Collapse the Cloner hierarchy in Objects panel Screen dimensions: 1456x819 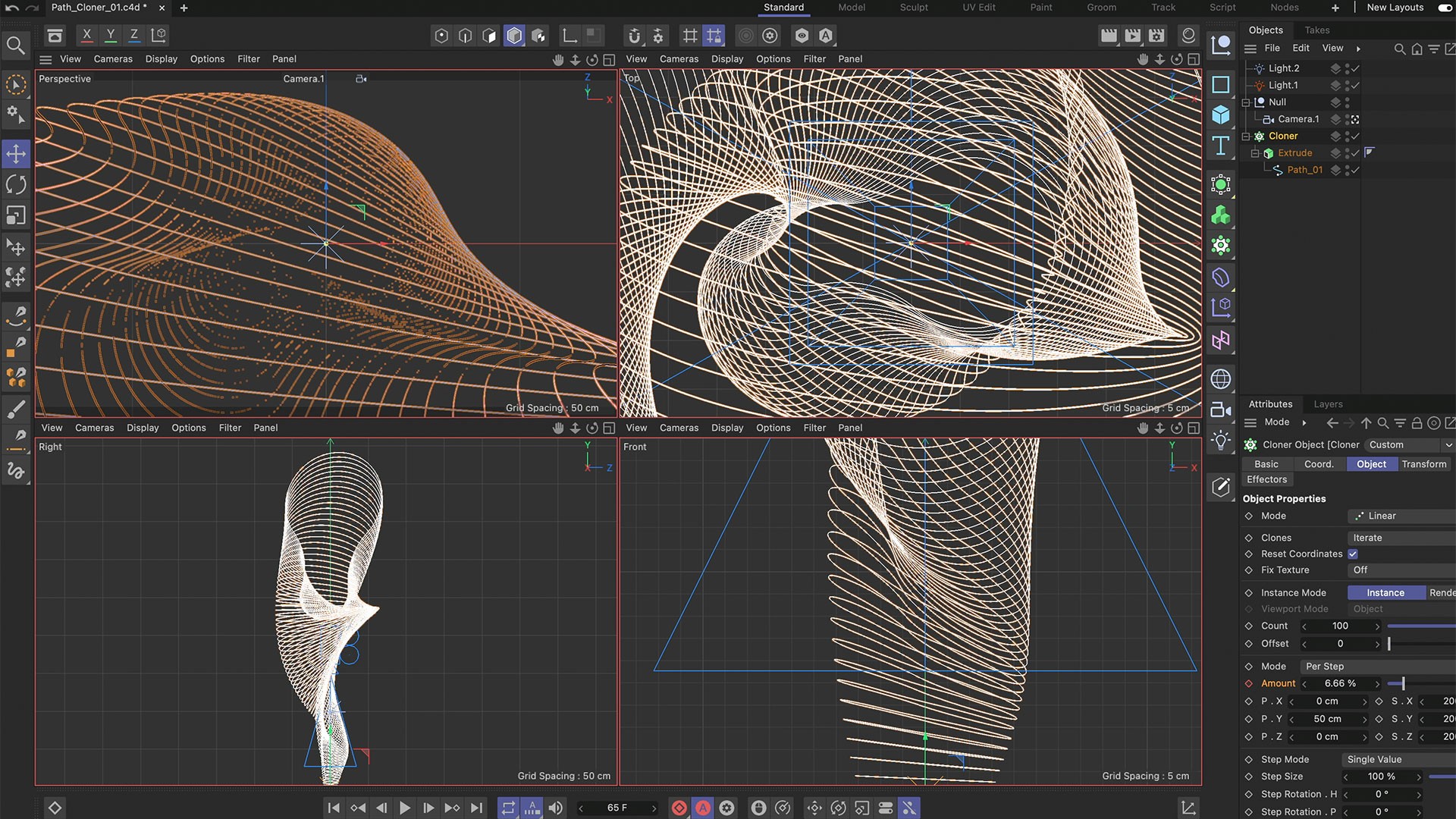pos(1246,136)
